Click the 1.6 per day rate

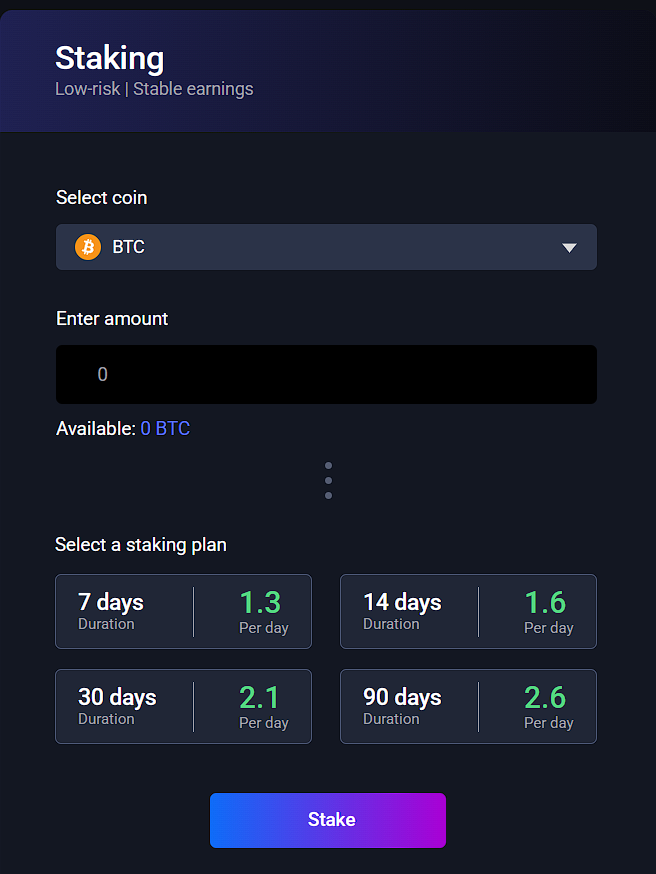click(x=545, y=603)
